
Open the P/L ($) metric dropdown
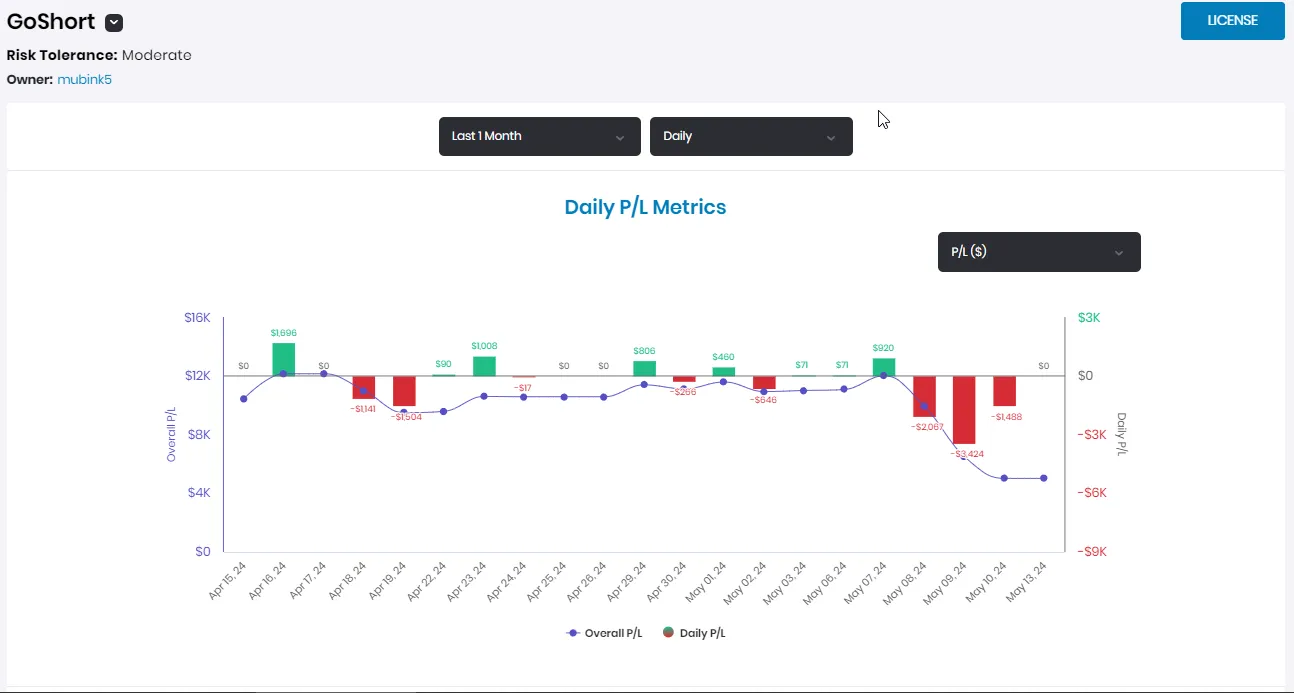1039,252
